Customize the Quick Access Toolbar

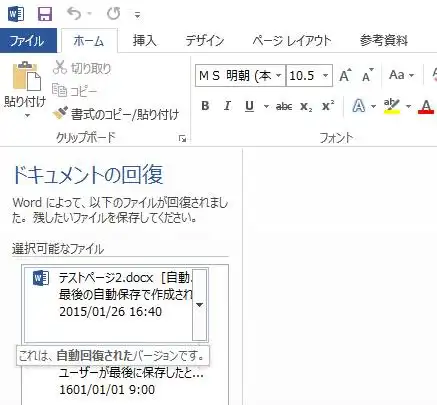pyautogui.click(x=137, y=15)
